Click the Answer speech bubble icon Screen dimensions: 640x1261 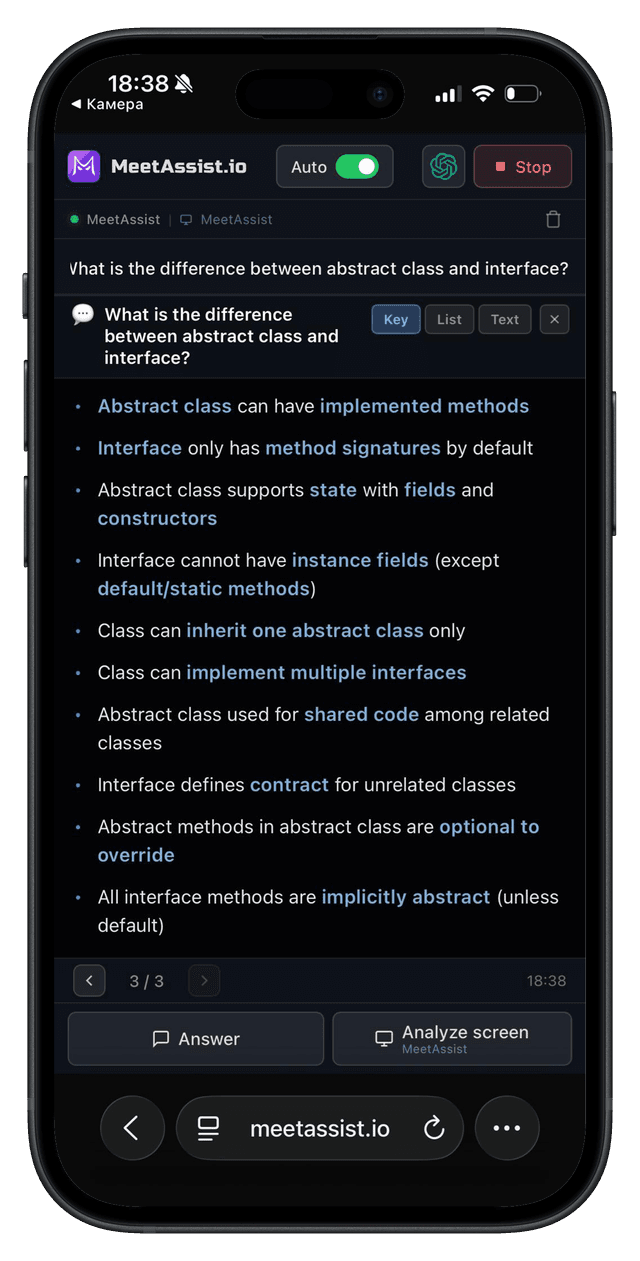pos(161,1038)
